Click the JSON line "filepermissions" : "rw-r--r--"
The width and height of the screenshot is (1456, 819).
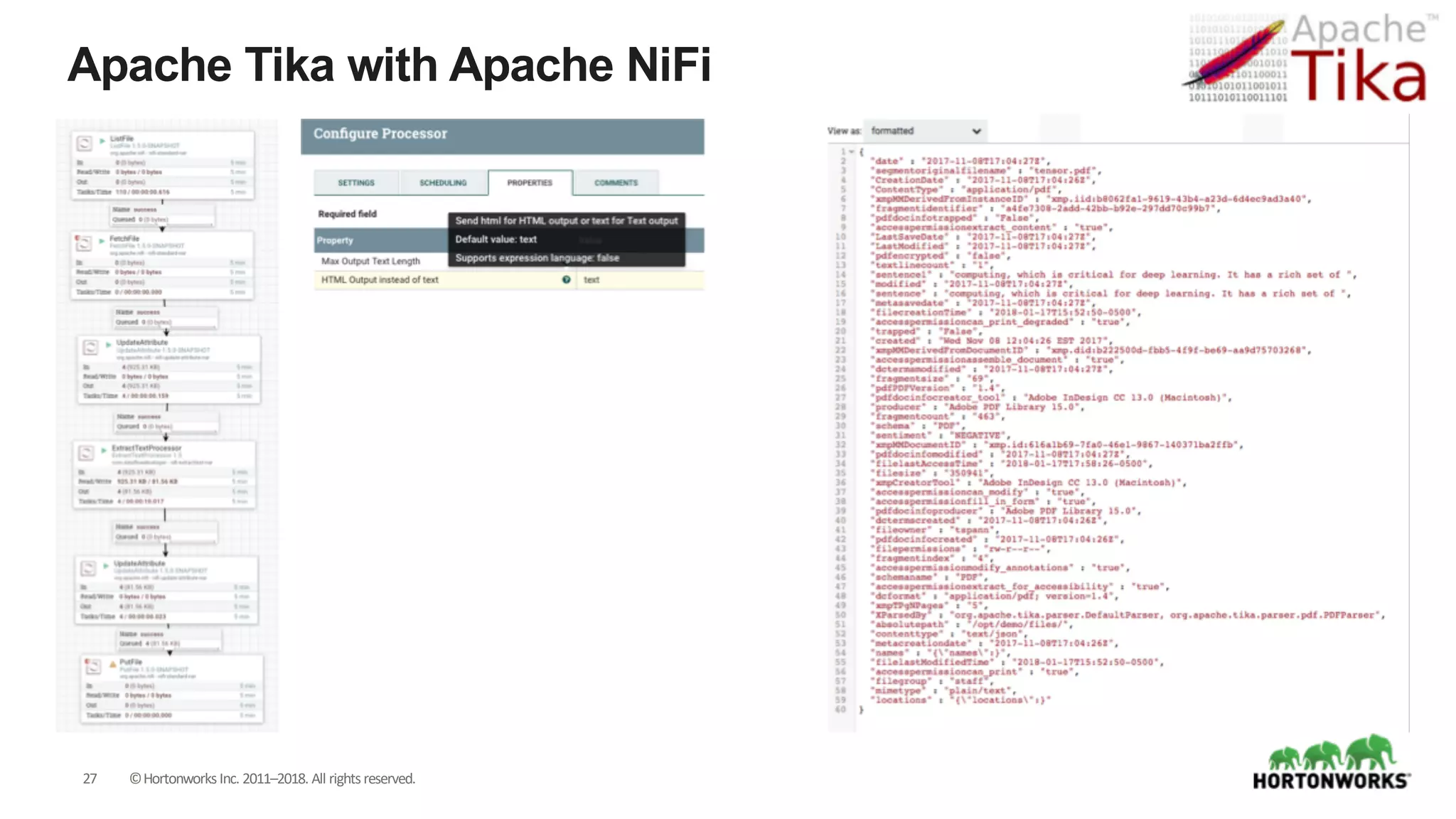(x=960, y=549)
